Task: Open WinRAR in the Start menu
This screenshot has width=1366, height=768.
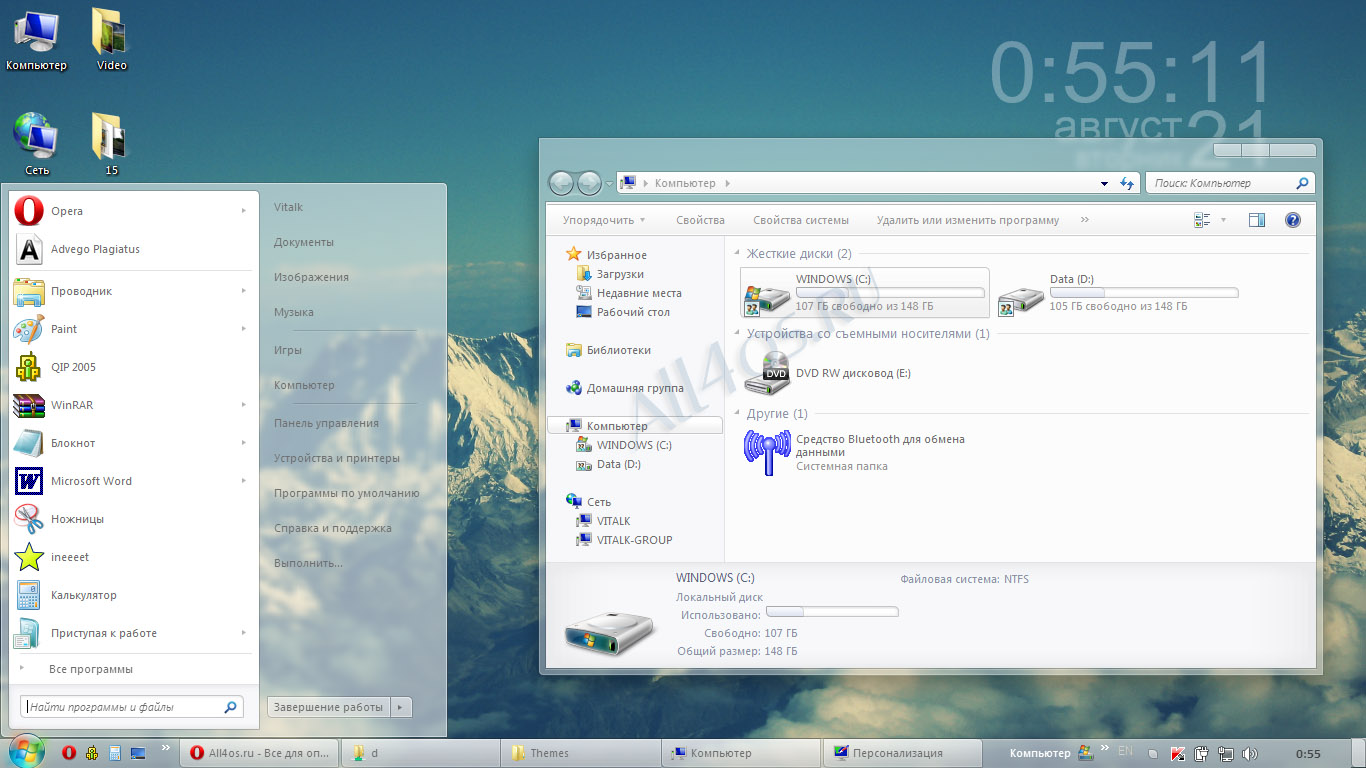Action: pos(131,405)
